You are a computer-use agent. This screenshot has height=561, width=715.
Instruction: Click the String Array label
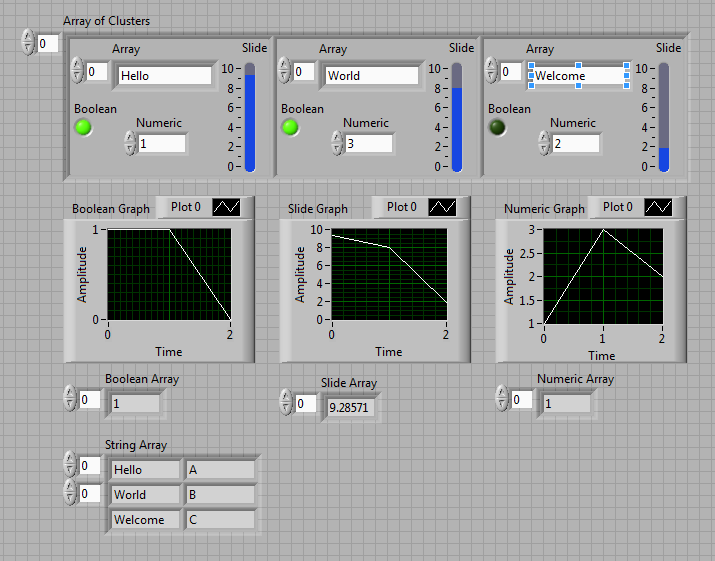click(136, 445)
